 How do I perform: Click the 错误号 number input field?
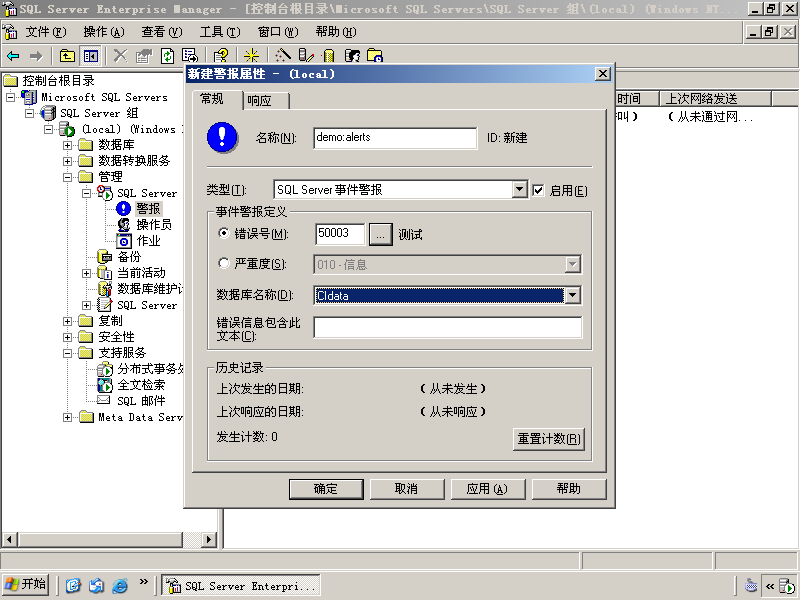coord(340,234)
